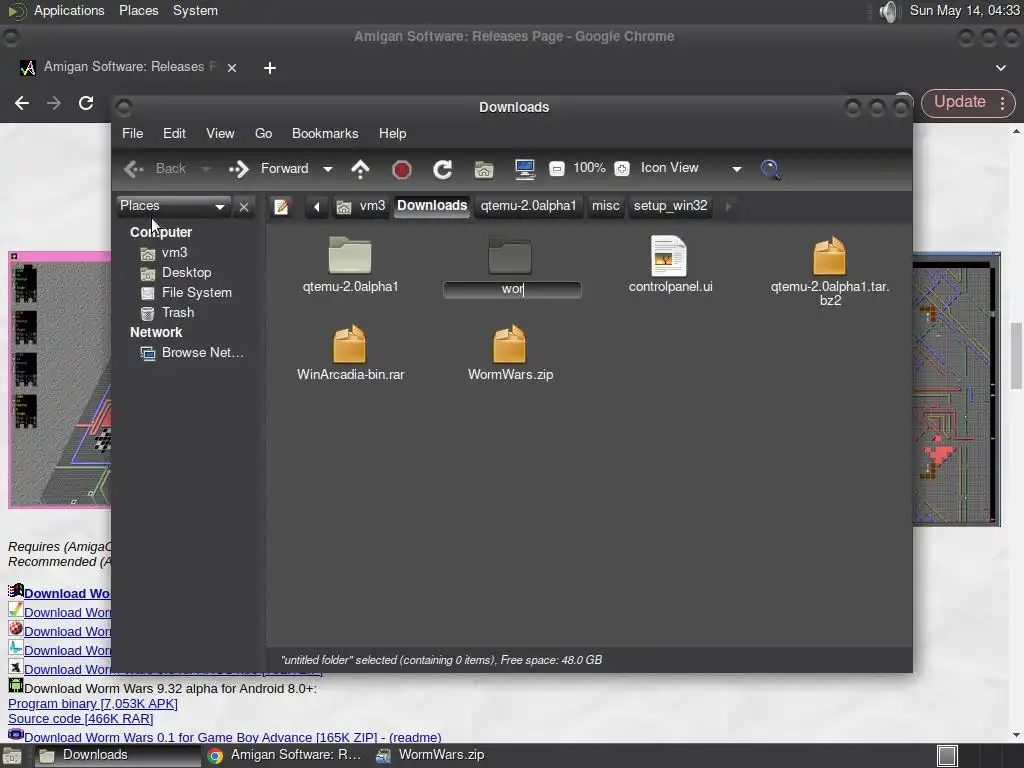The image size is (1024, 768).
Task: Select WormWars.zip archive icon
Action: (x=509, y=344)
